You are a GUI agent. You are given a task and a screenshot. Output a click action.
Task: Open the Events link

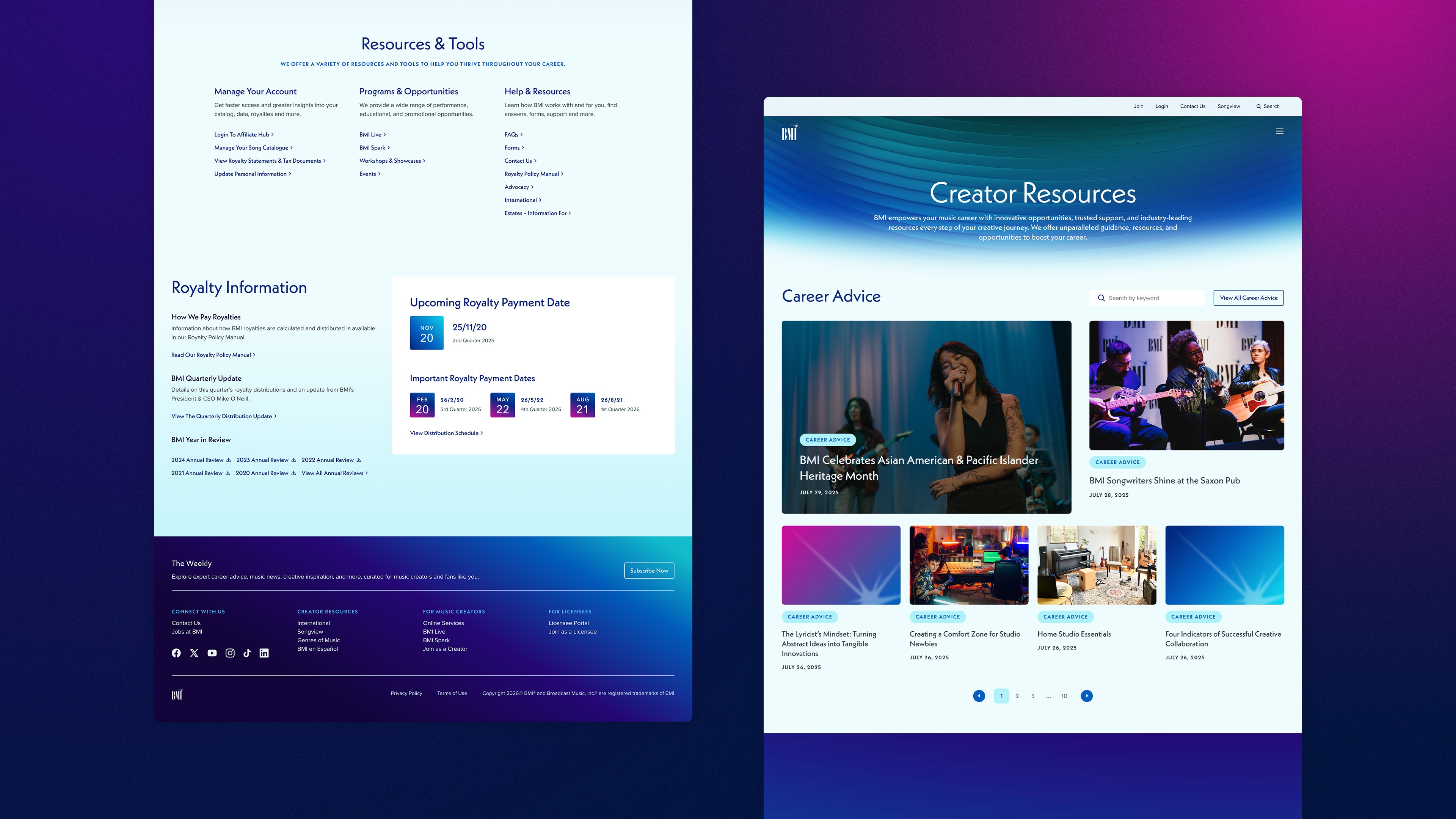(370, 174)
